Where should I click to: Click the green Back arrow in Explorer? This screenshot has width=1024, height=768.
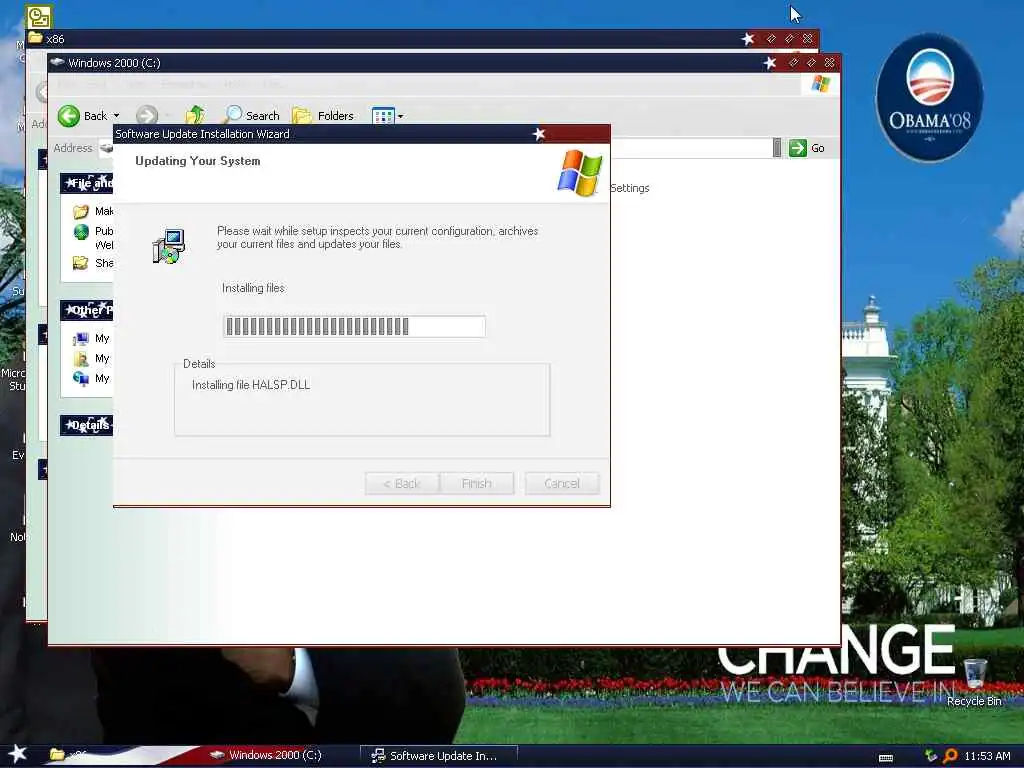[69, 116]
